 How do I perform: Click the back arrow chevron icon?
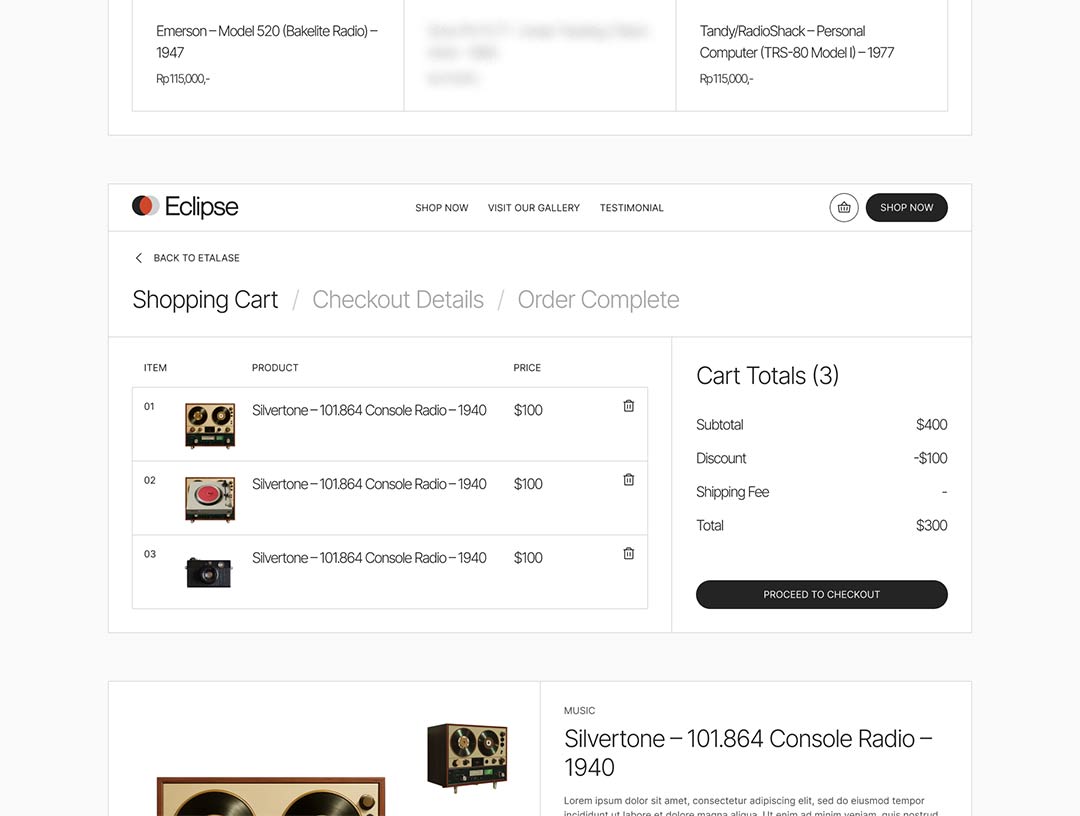point(139,258)
